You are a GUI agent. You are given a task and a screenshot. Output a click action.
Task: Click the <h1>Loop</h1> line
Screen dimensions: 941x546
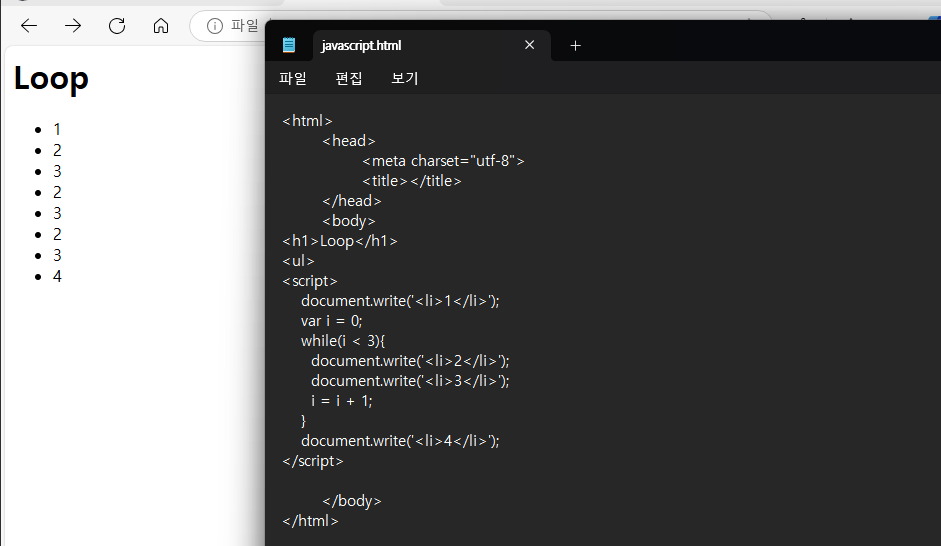[340, 241]
